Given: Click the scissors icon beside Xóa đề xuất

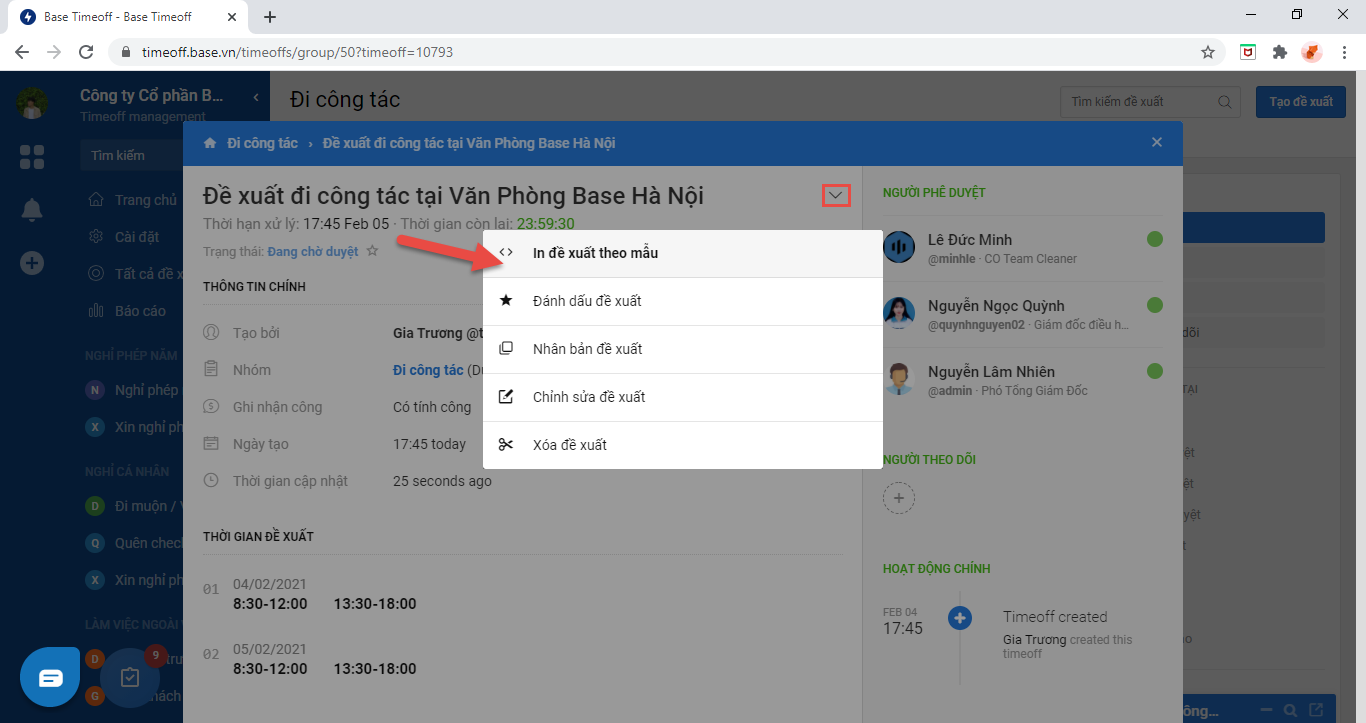Looking at the screenshot, I should [x=506, y=444].
